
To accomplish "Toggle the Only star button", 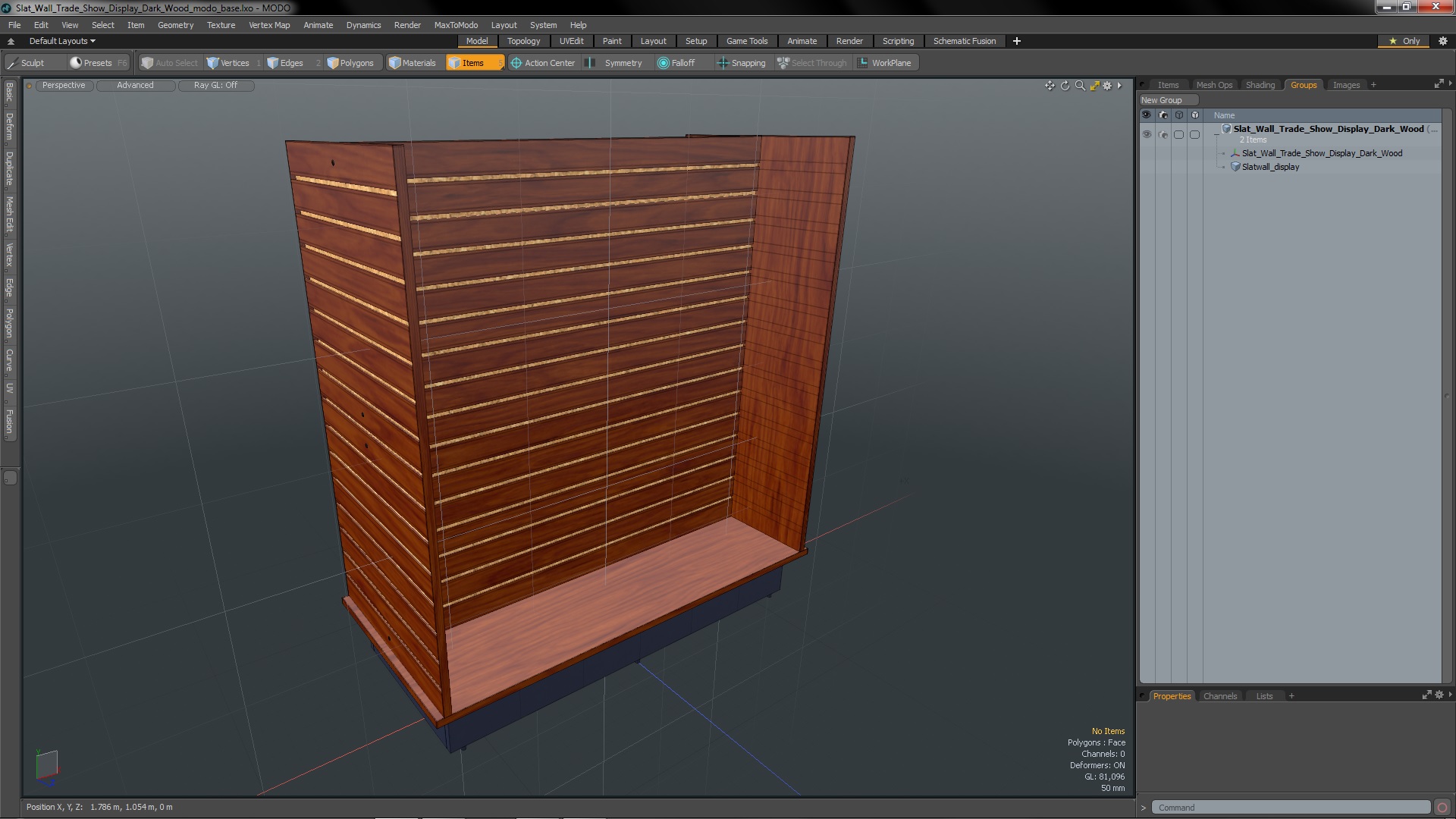I will [1404, 41].
